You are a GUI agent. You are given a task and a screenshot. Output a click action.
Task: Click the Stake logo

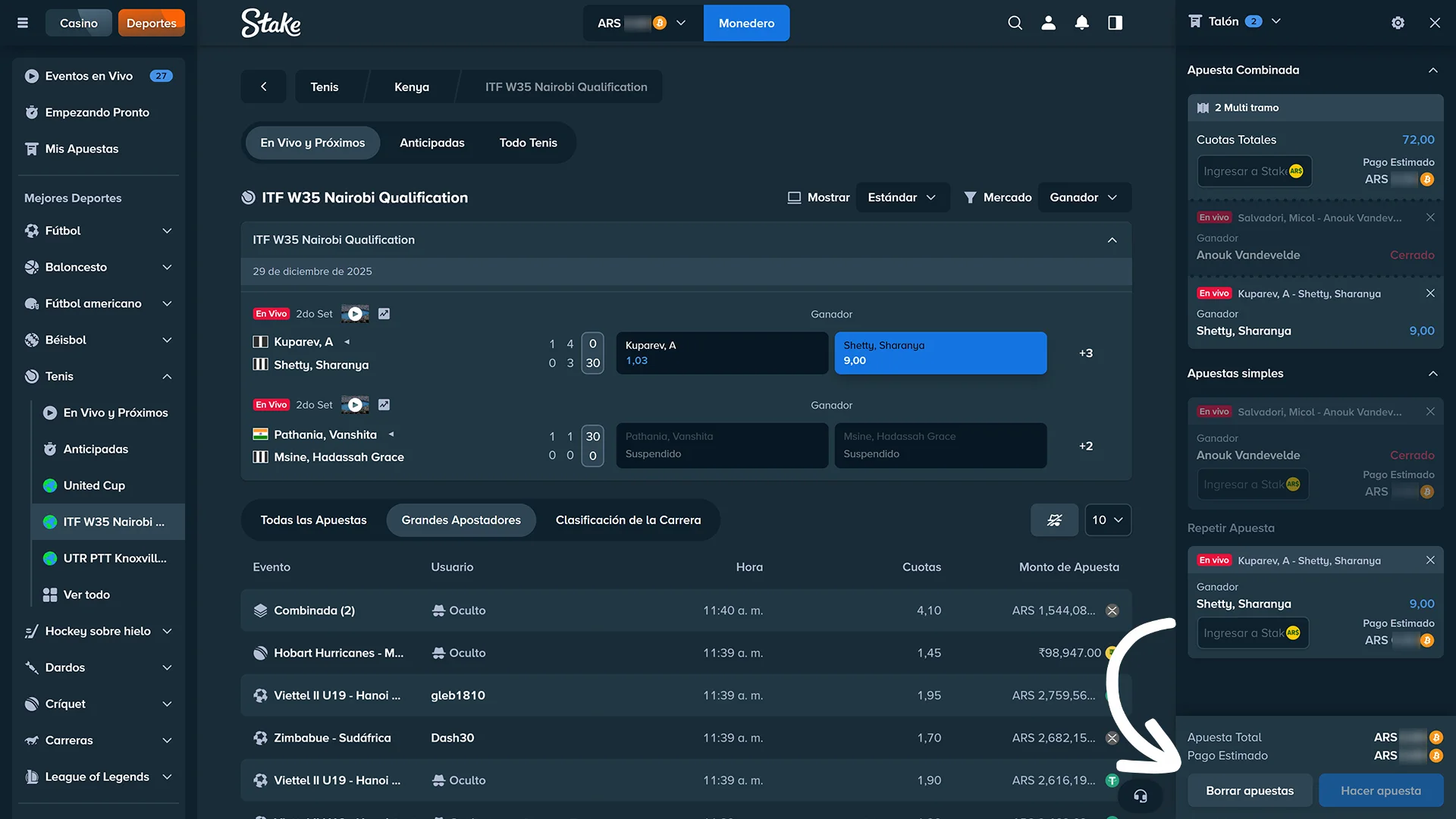coord(270,23)
